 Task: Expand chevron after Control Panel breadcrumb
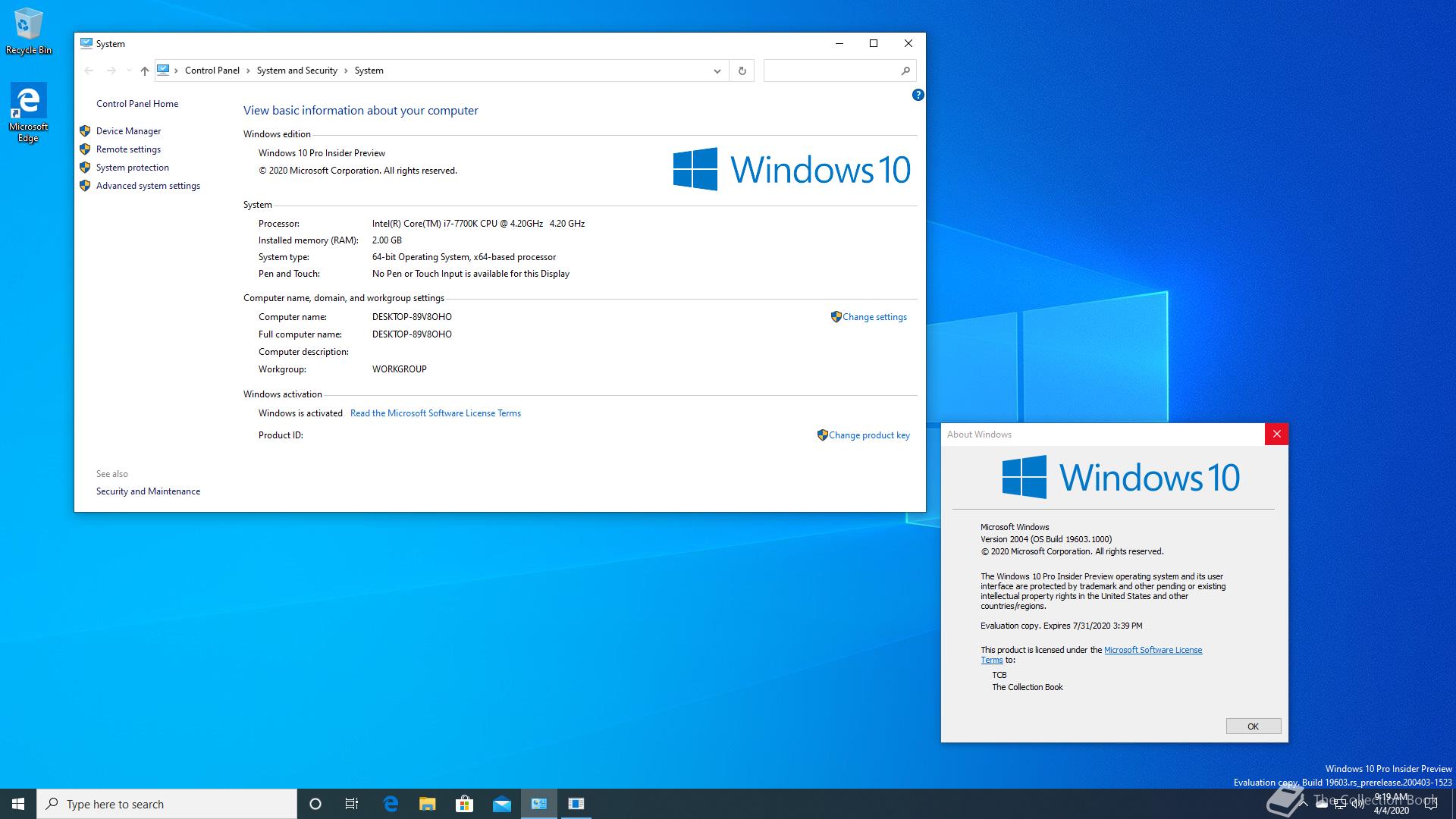[248, 71]
